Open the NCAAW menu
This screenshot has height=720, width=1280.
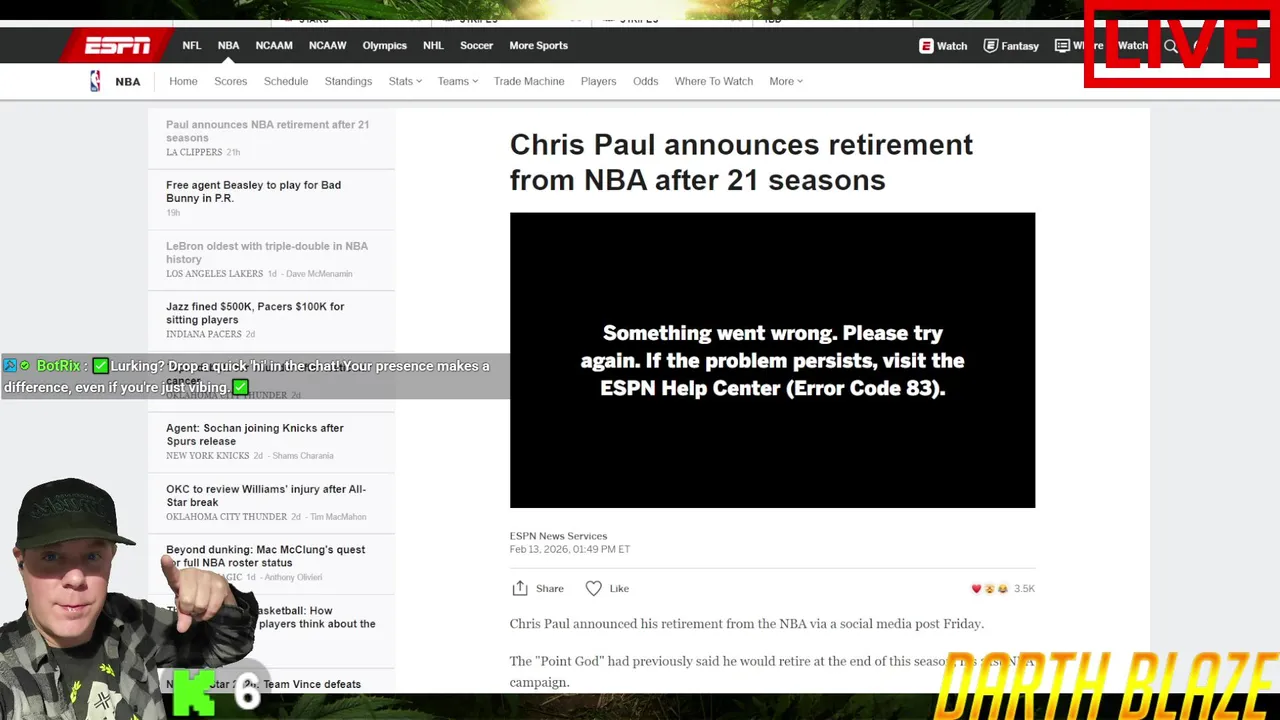coord(328,45)
